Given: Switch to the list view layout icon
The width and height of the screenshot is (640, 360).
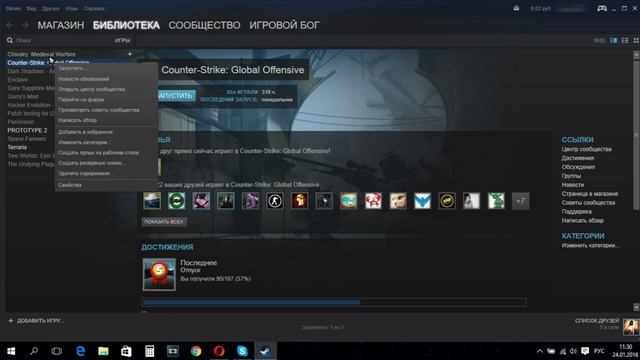Looking at the screenshot, I should point(625,40).
